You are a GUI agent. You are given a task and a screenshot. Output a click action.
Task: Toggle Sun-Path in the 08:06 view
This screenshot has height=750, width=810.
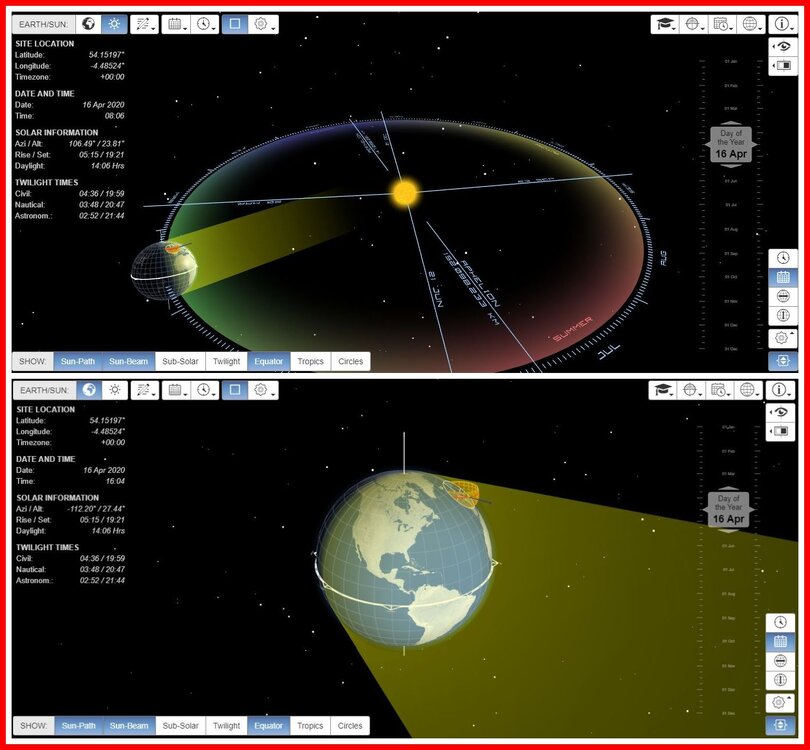tap(78, 361)
